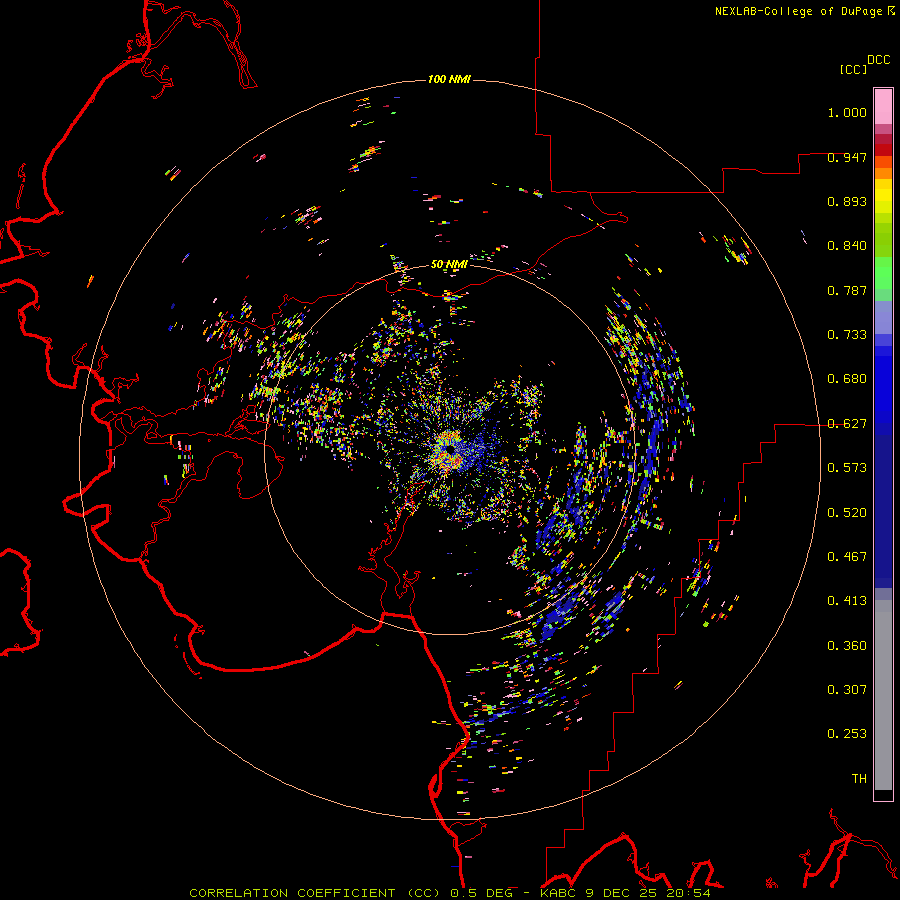Click the TH threshold label
The image size is (900, 900).
859,779
